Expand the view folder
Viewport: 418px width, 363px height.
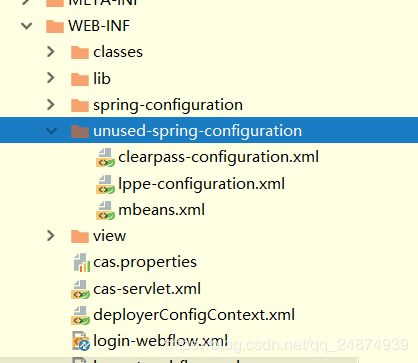click(51, 236)
